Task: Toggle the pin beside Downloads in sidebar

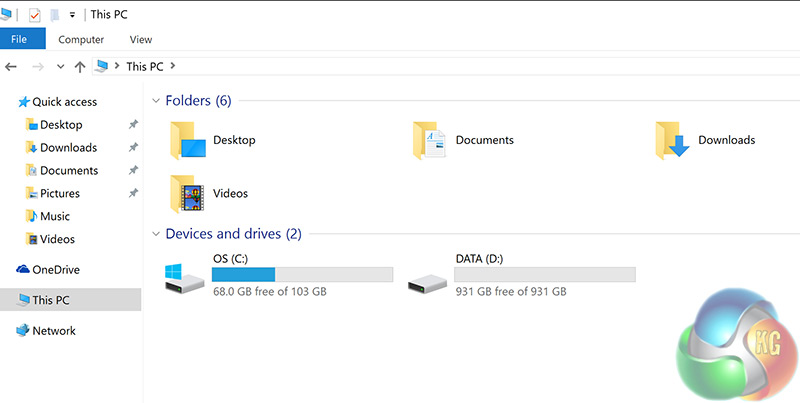Action: [x=133, y=148]
